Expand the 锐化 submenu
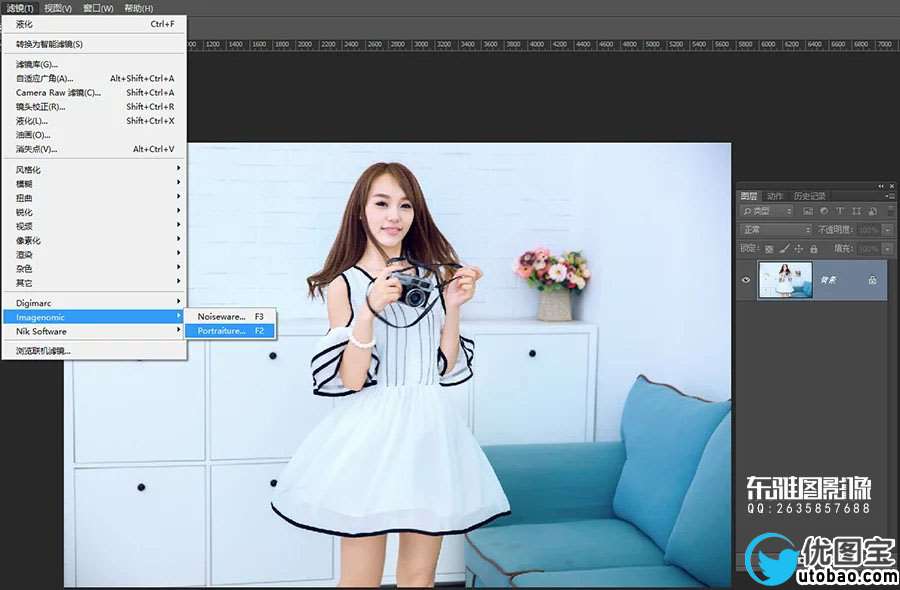The width and height of the screenshot is (900, 590). pos(95,212)
